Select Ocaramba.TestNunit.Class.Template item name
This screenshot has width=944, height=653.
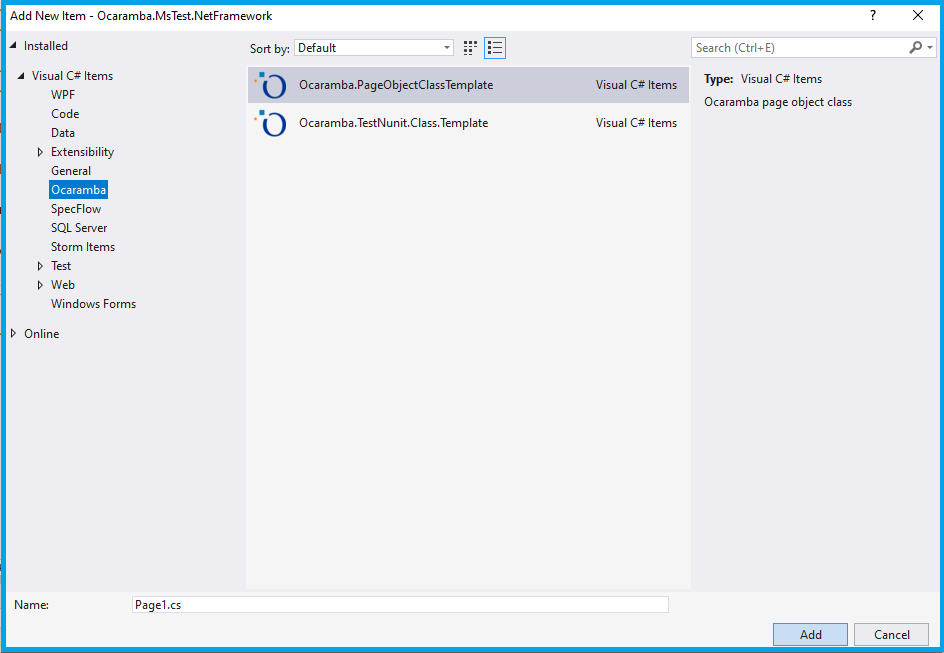(x=394, y=123)
